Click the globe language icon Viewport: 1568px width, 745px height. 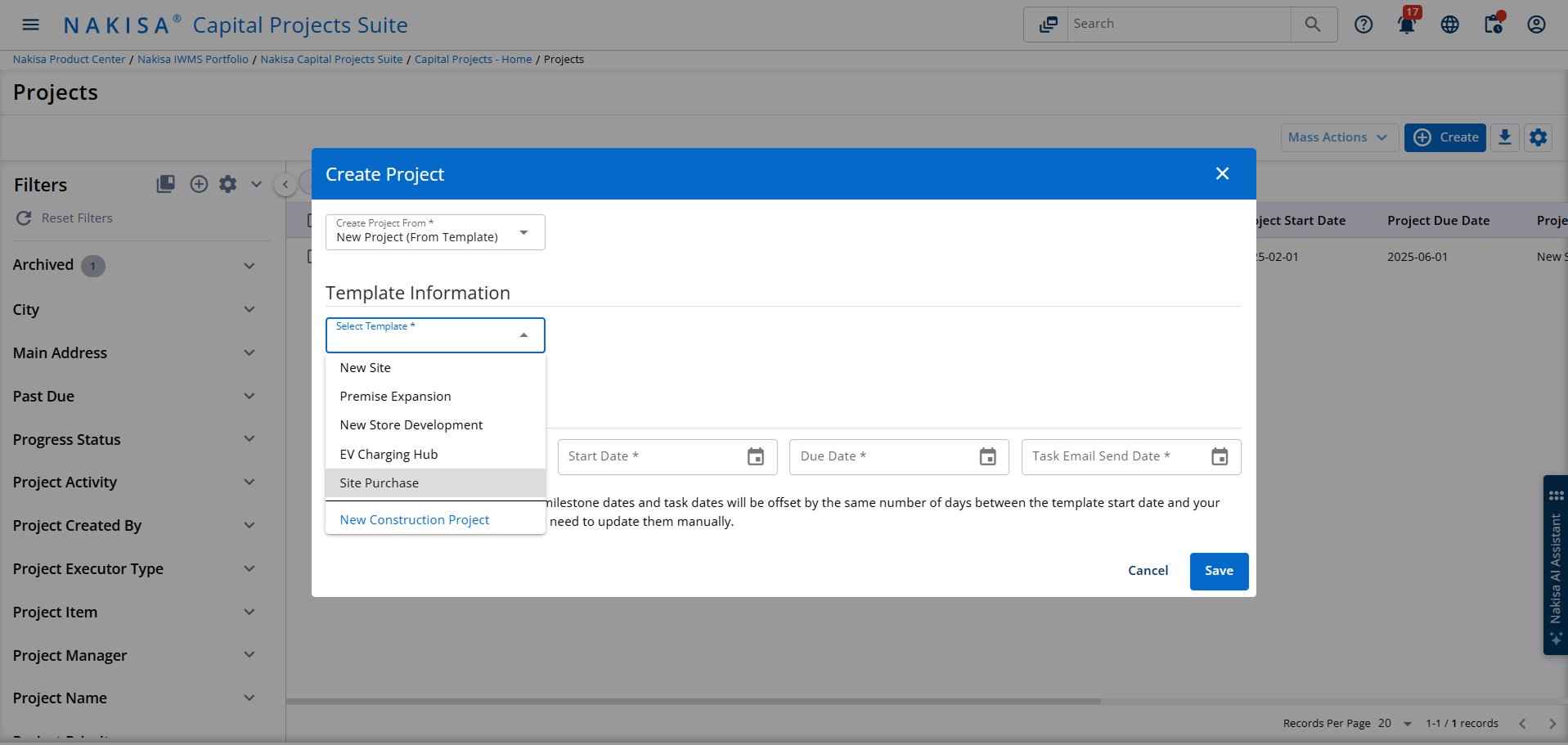pos(1449,25)
